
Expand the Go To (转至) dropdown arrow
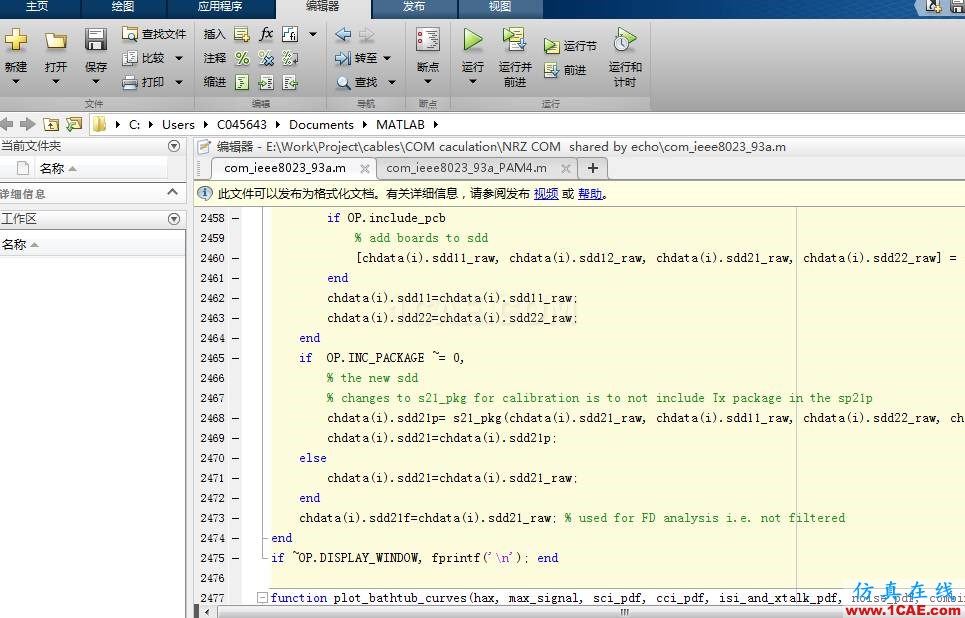[387, 58]
